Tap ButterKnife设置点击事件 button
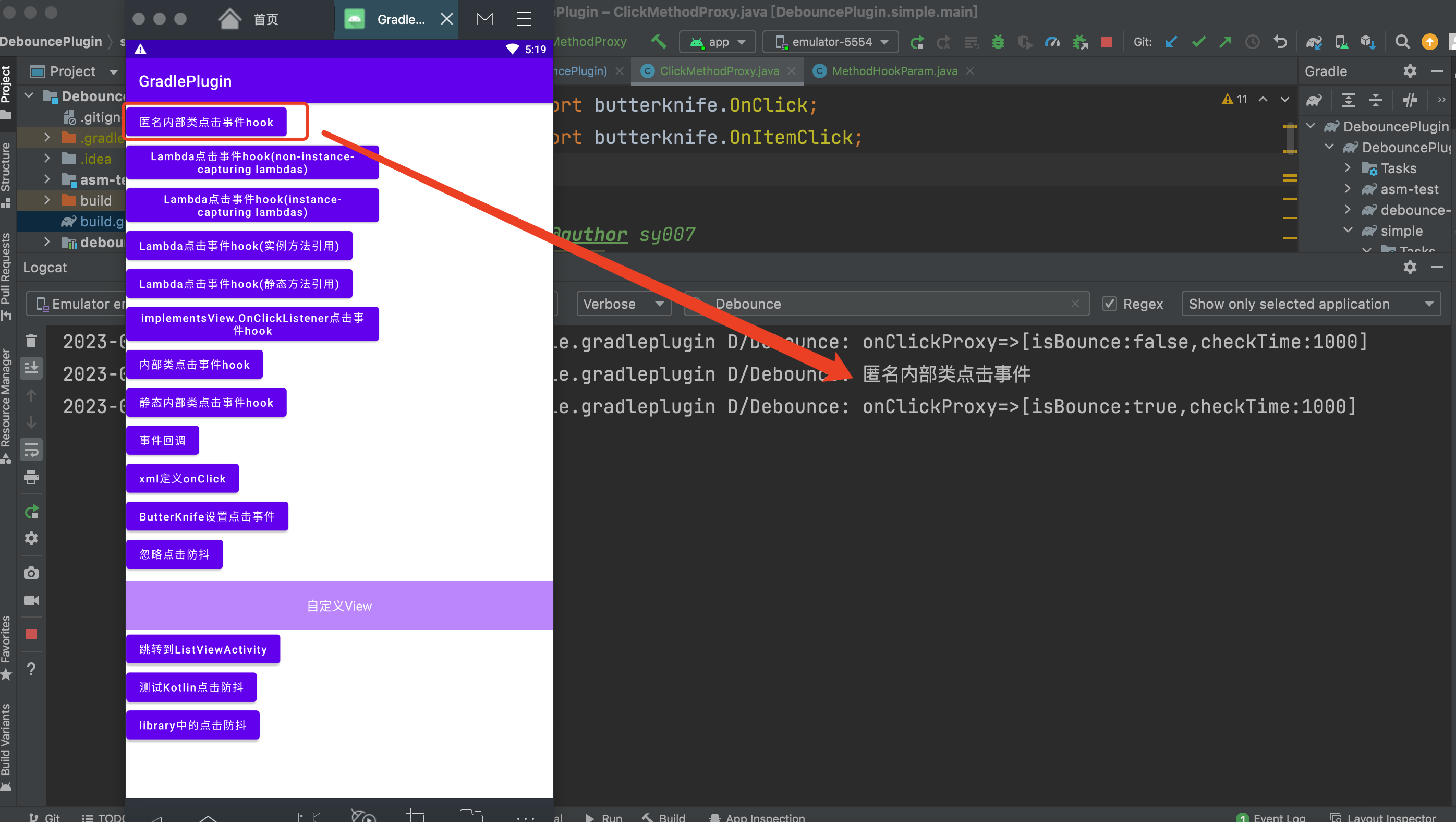 pos(207,516)
